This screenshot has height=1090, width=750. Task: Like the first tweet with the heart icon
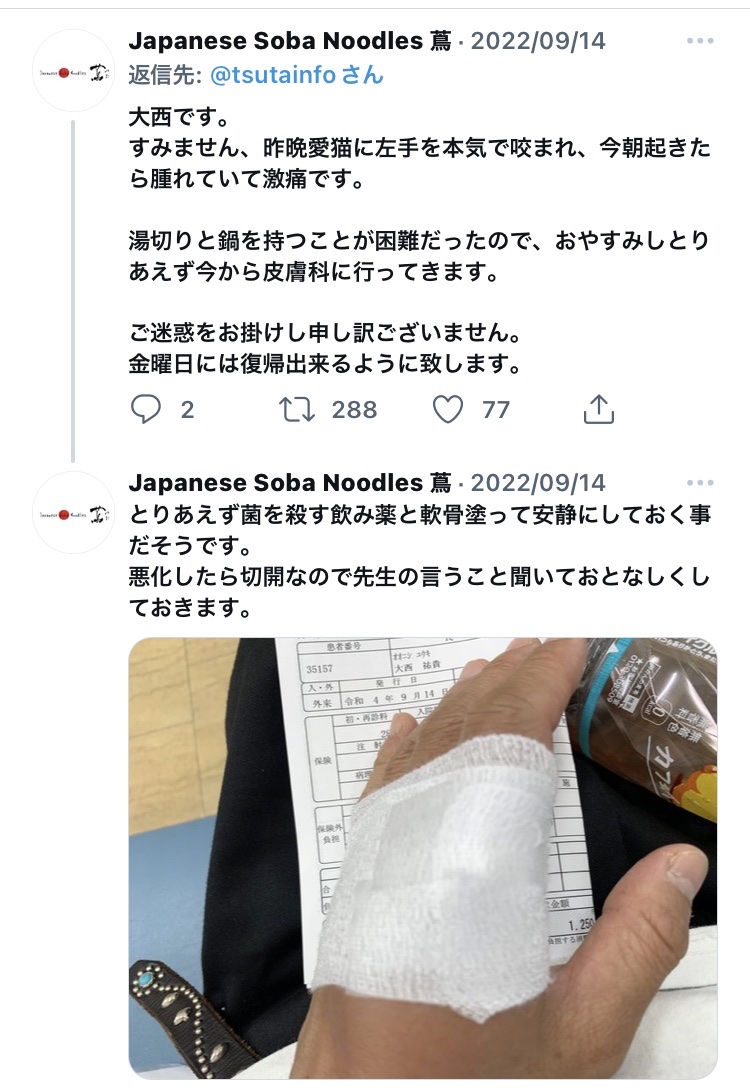448,409
